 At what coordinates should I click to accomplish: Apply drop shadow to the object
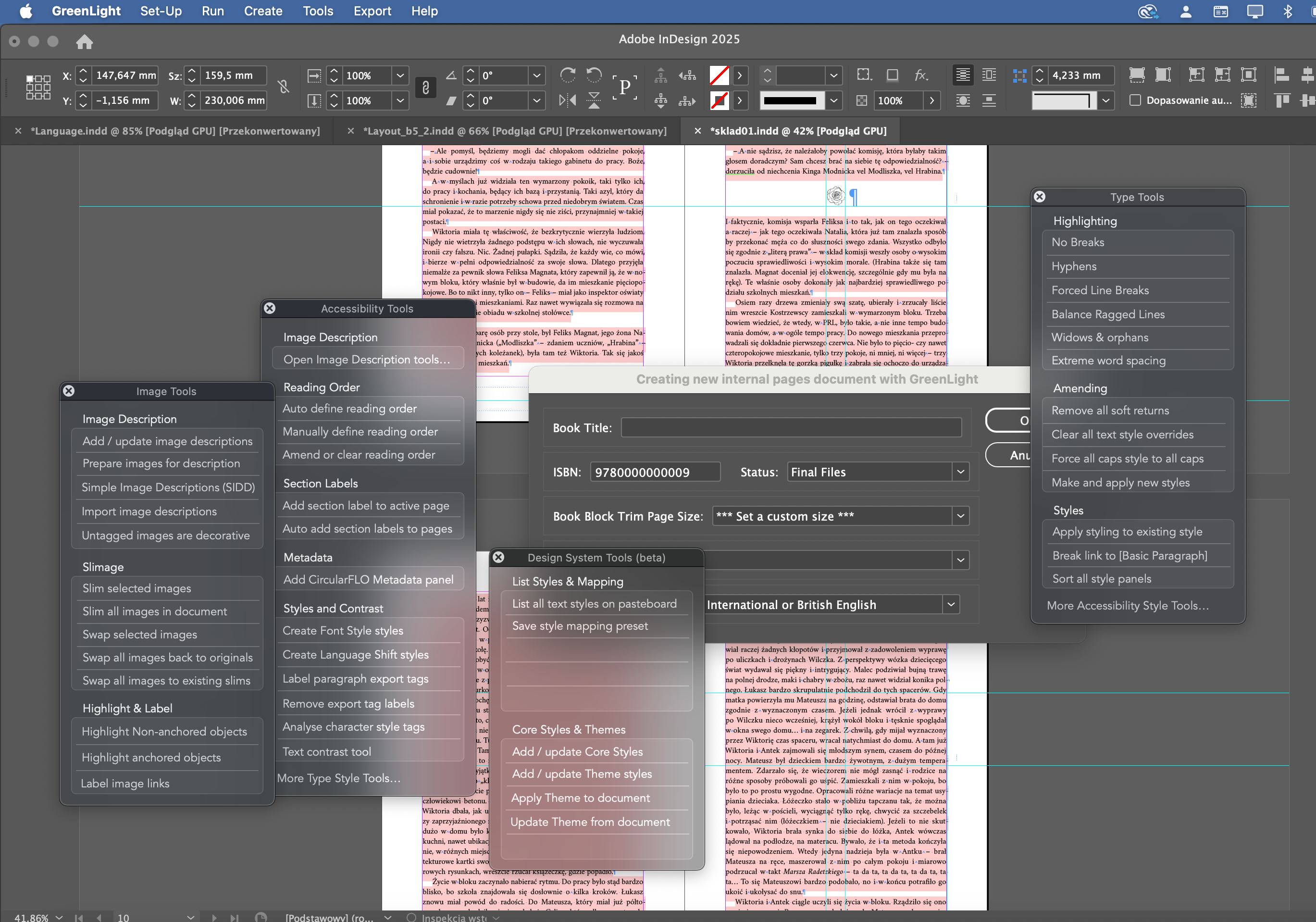tap(893, 75)
